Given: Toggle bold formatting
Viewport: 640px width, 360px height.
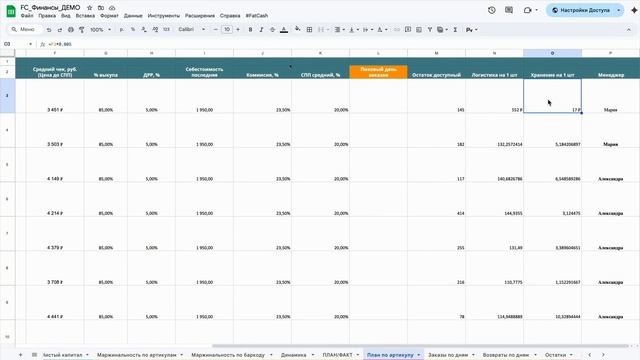Looking at the screenshot, I should [250, 30].
